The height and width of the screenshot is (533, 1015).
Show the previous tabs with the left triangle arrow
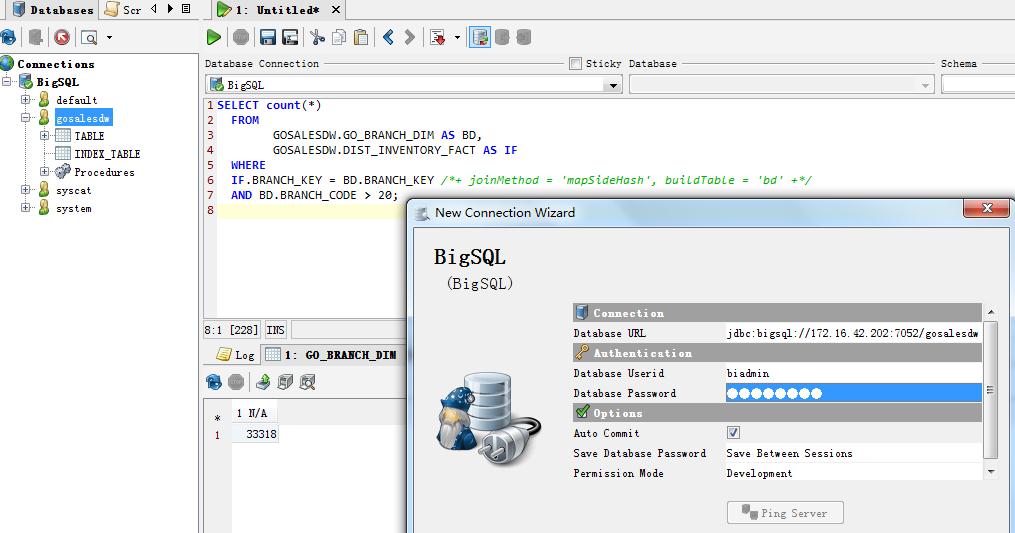tap(154, 9)
